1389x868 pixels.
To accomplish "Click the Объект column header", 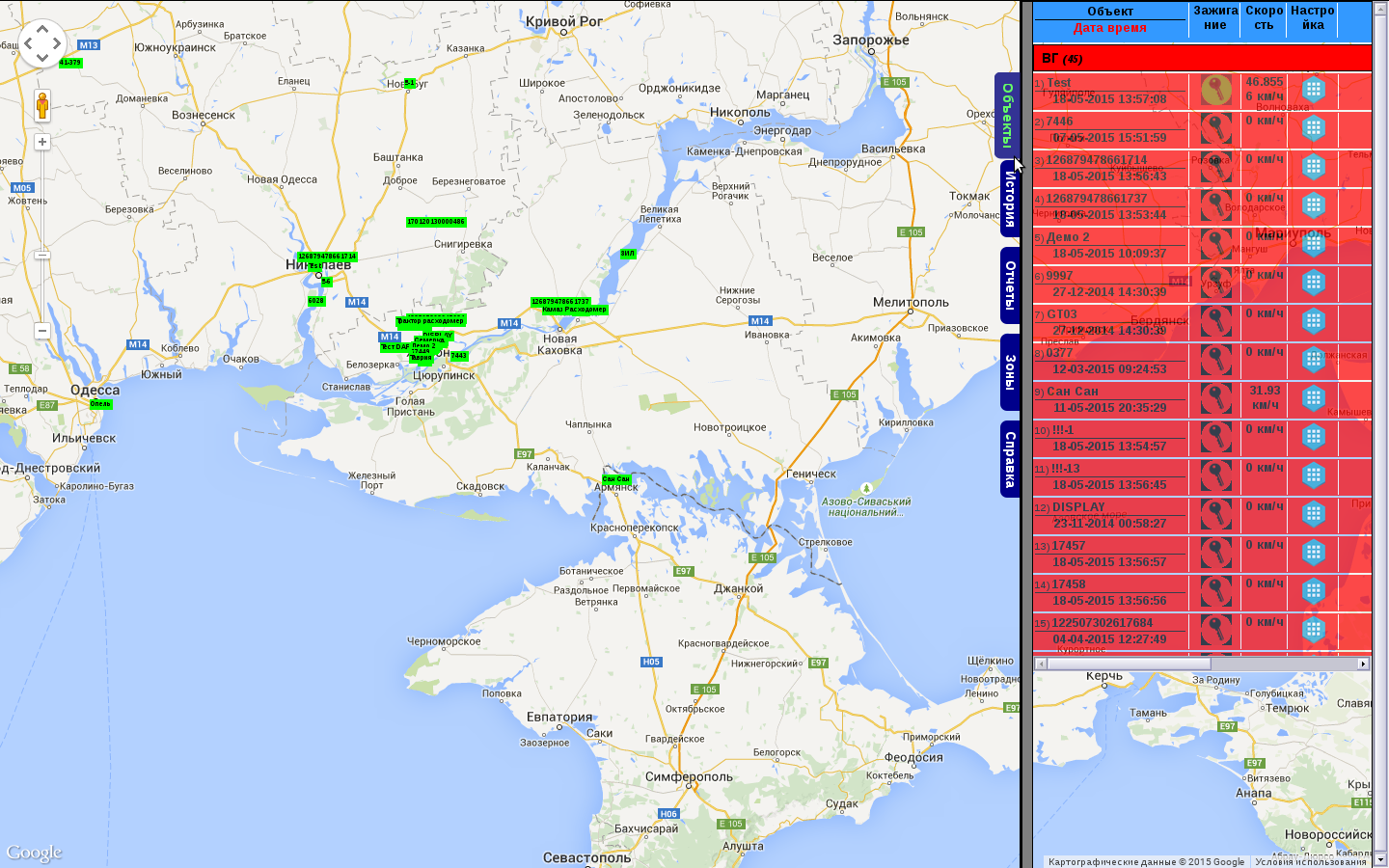I will tap(1110, 12).
